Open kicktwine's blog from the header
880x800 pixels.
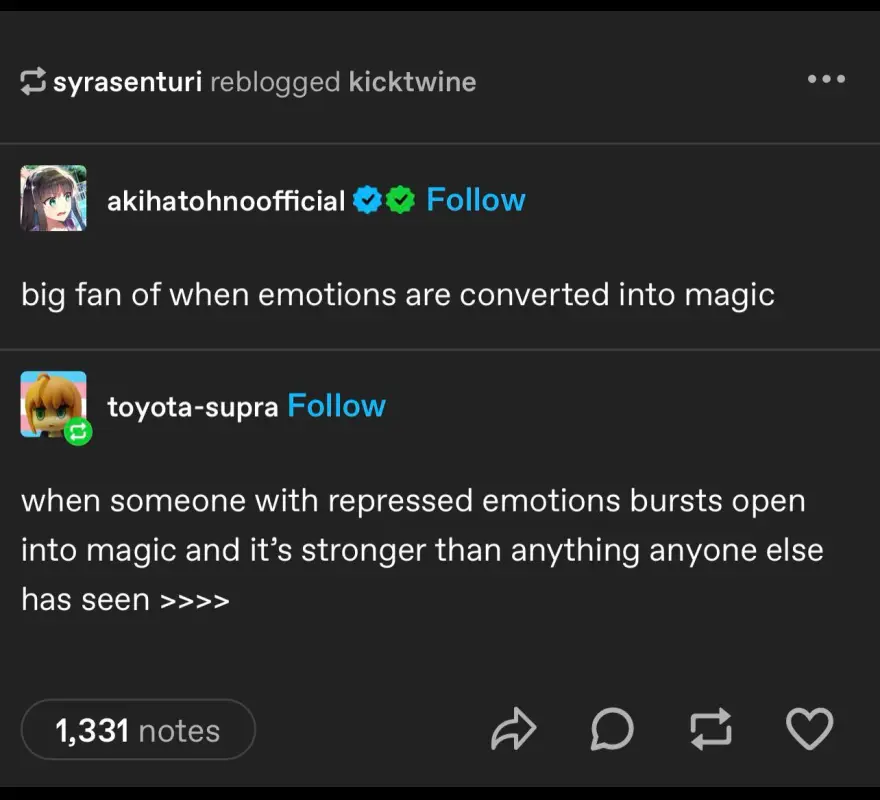click(412, 82)
